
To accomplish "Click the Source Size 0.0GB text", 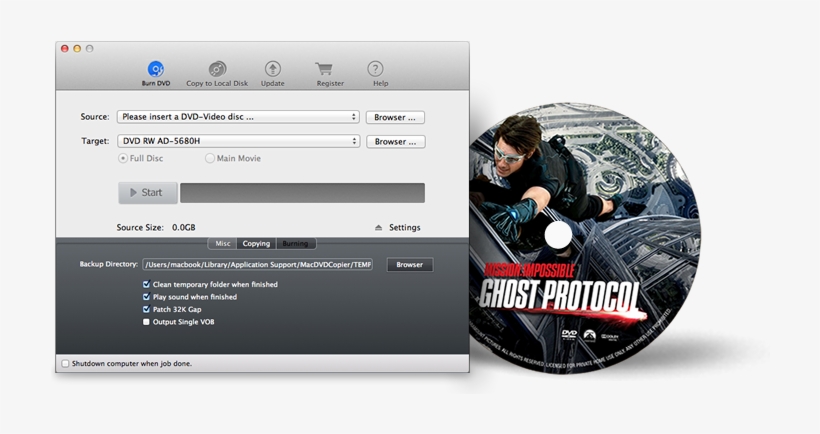I will (156, 227).
